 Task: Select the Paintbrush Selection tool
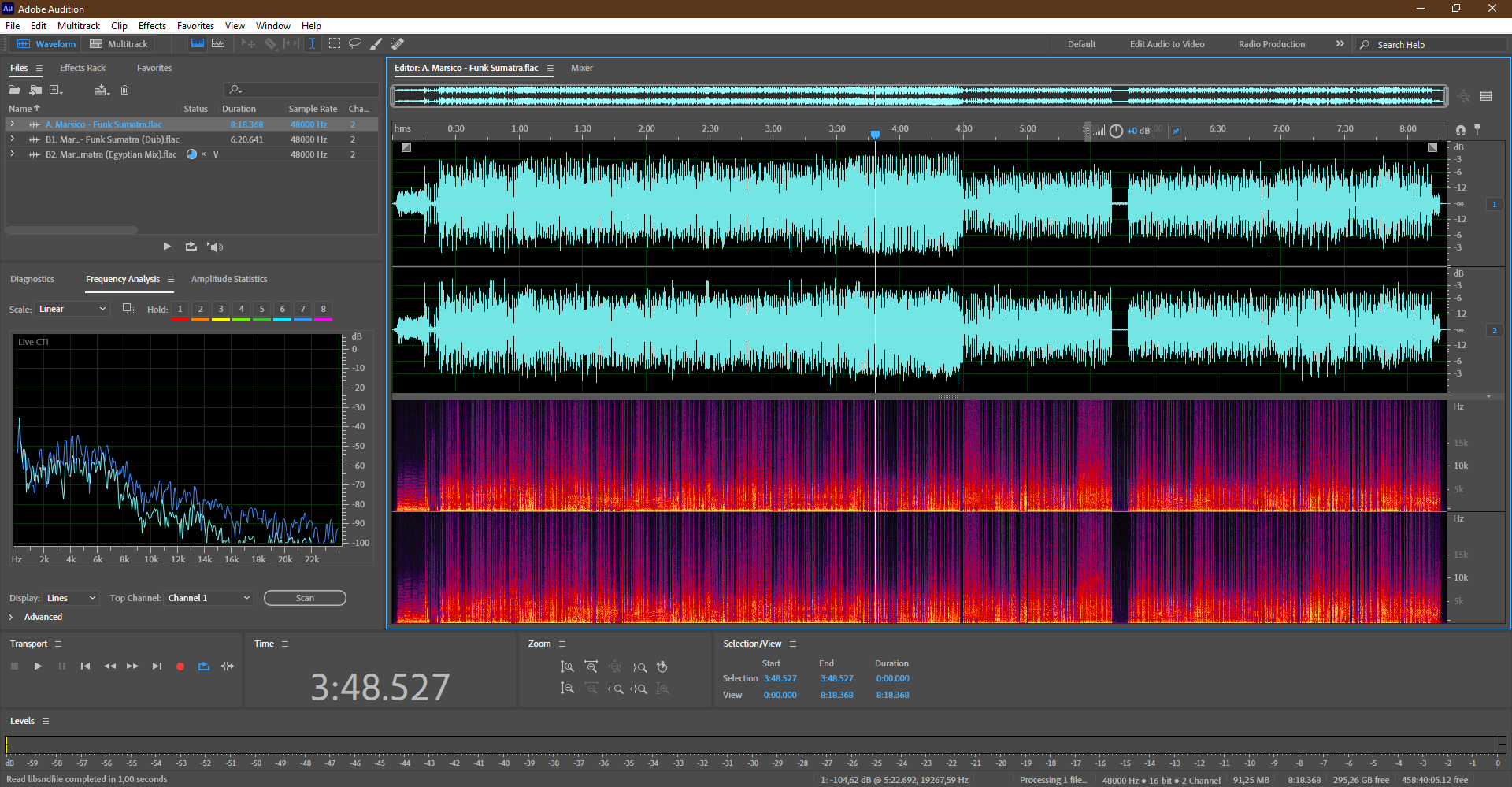376,43
